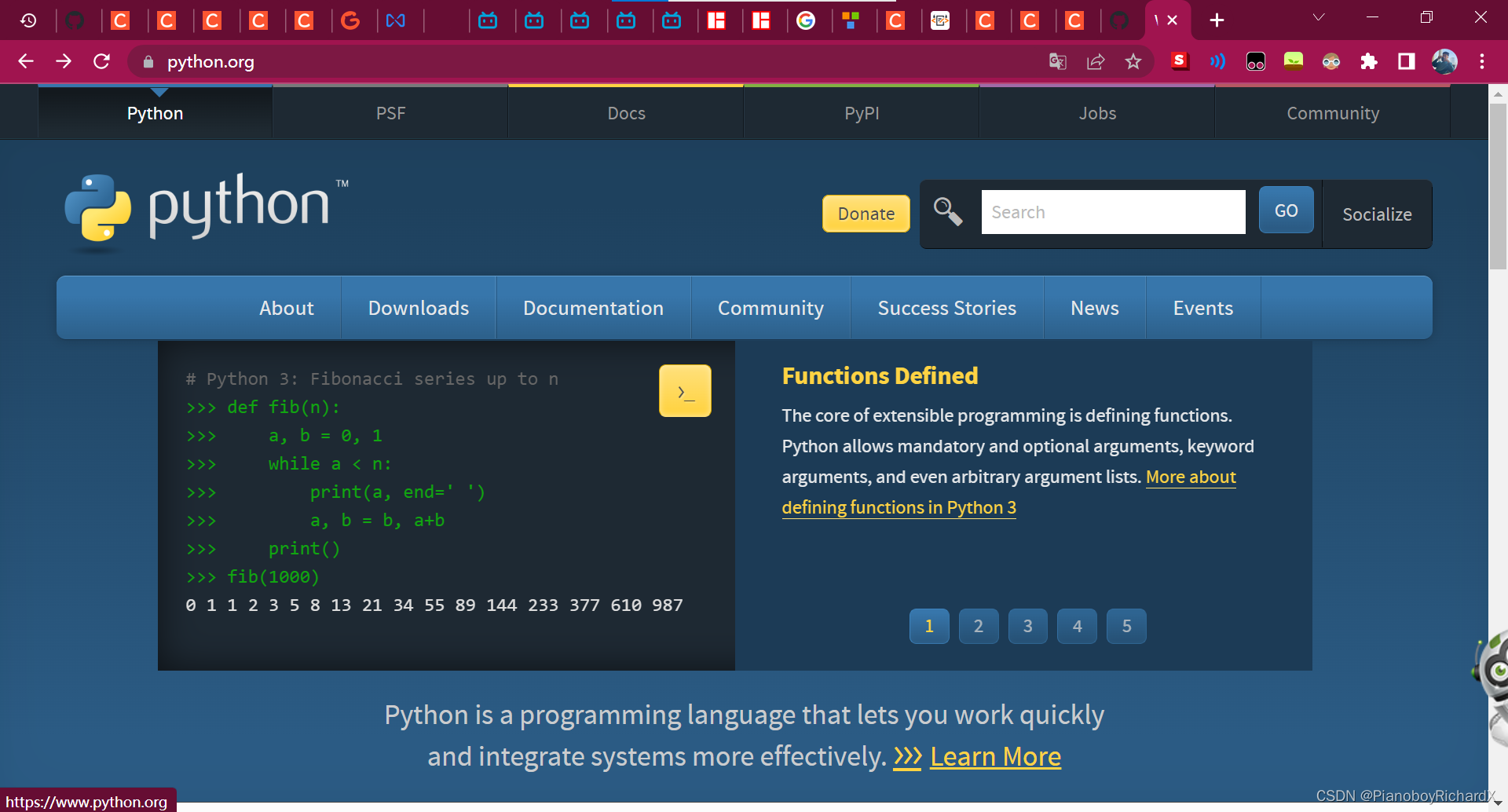Open the green sprout extension
Viewport: 1508px width, 812px height.
[x=1294, y=61]
